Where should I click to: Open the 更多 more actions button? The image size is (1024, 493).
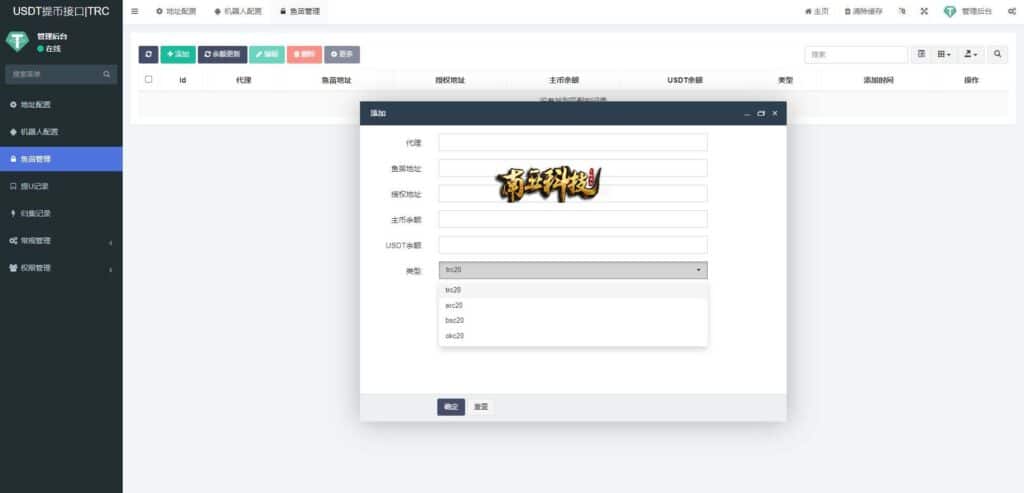coord(342,54)
